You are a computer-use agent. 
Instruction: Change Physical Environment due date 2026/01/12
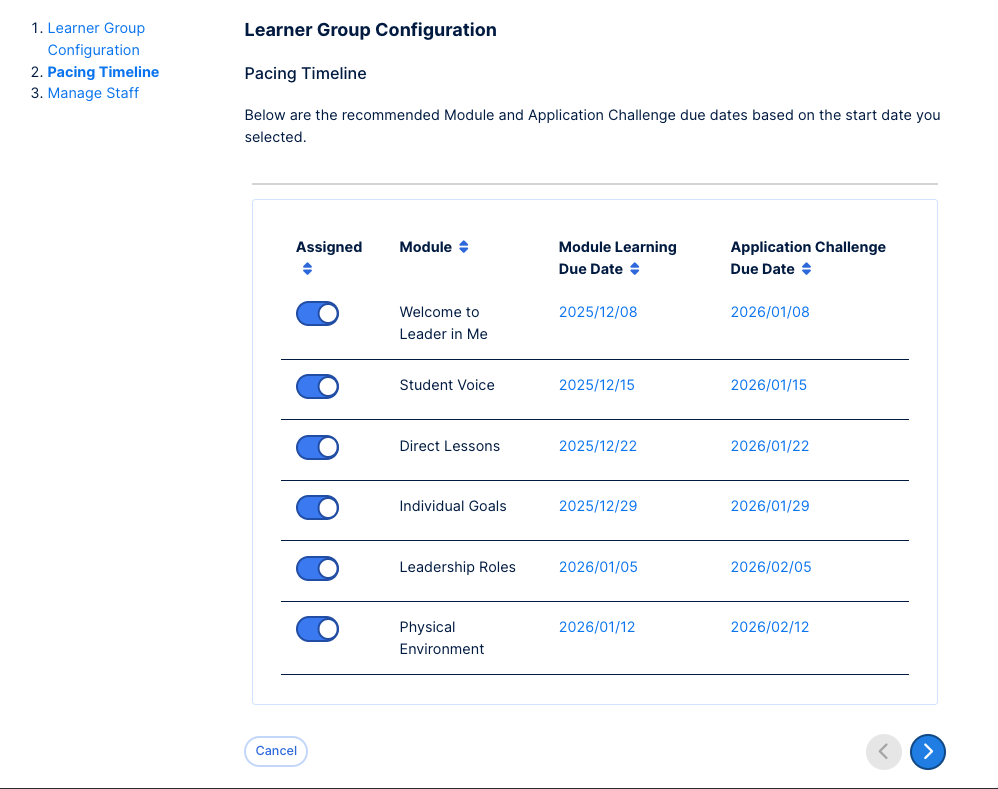click(596, 627)
